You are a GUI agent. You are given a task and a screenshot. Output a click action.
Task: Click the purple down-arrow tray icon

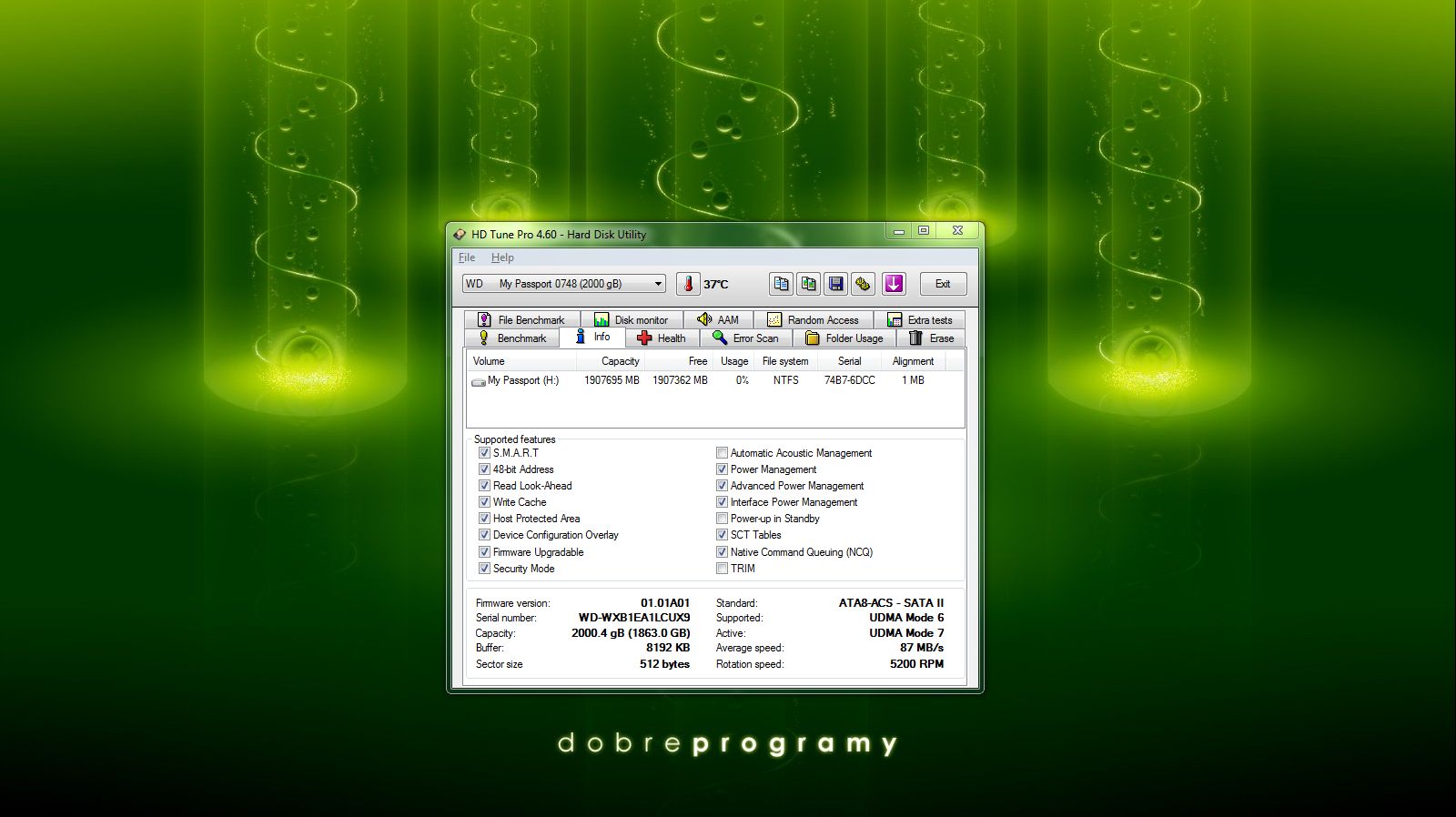[x=894, y=284]
